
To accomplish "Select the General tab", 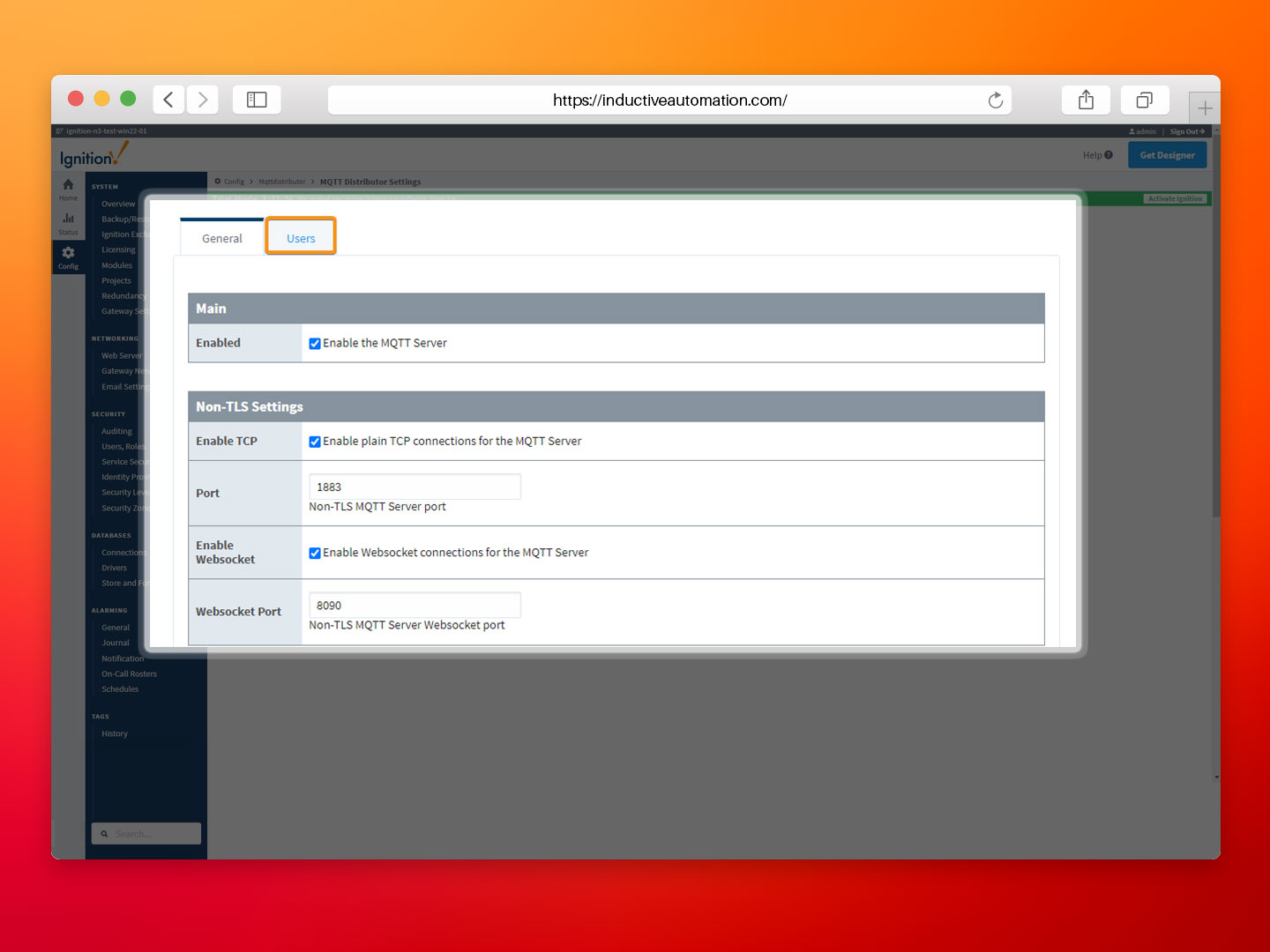I will [221, 237].
